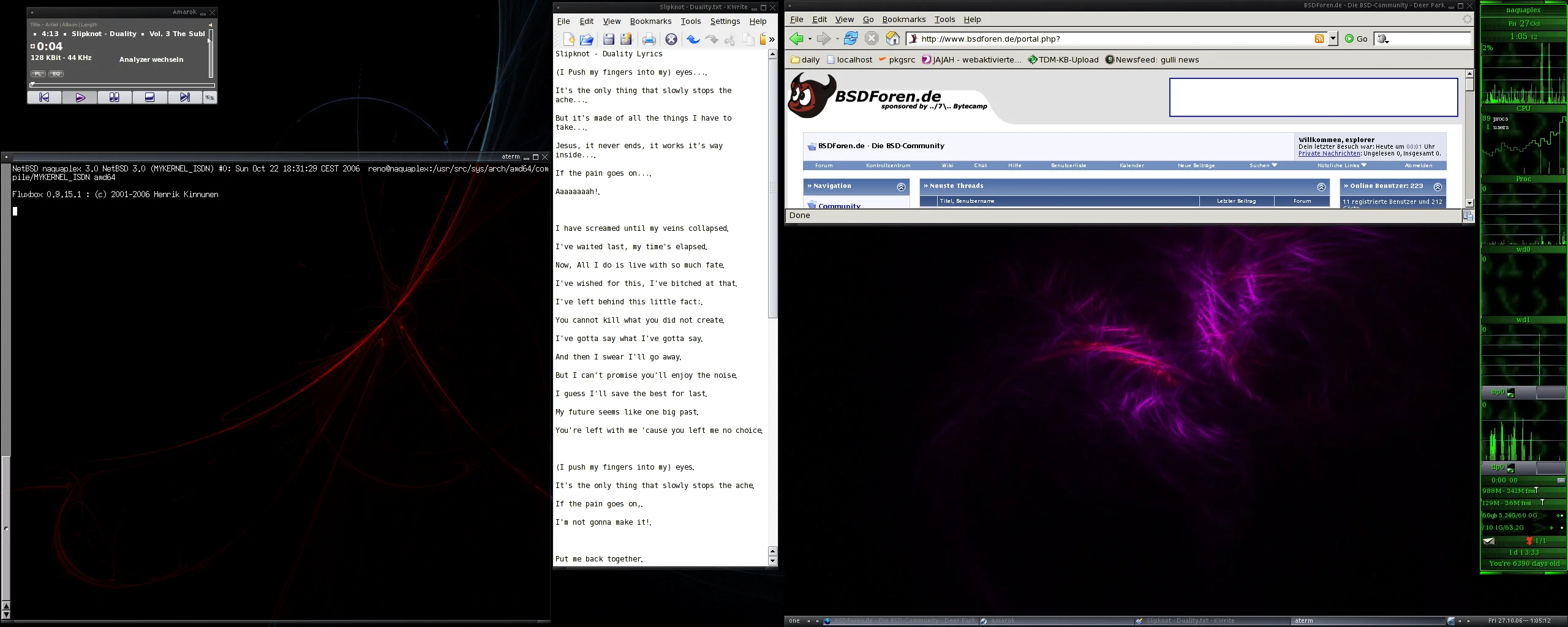Pause playback in the Amarok player
Viewport: 1568px width, 627px height.
click(115, 97)
